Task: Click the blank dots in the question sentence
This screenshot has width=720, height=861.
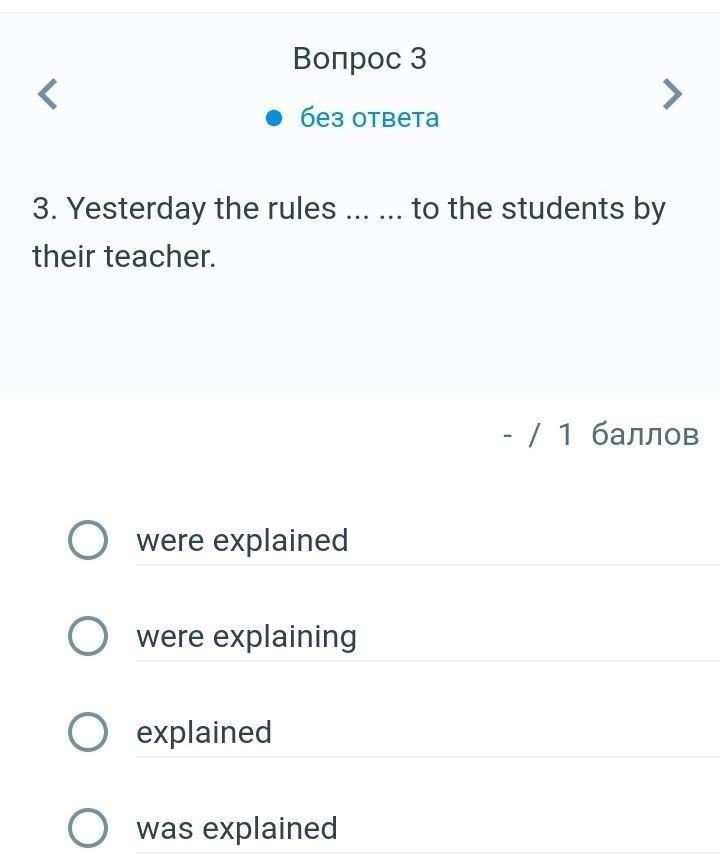Action: click(x=374, y=211)
